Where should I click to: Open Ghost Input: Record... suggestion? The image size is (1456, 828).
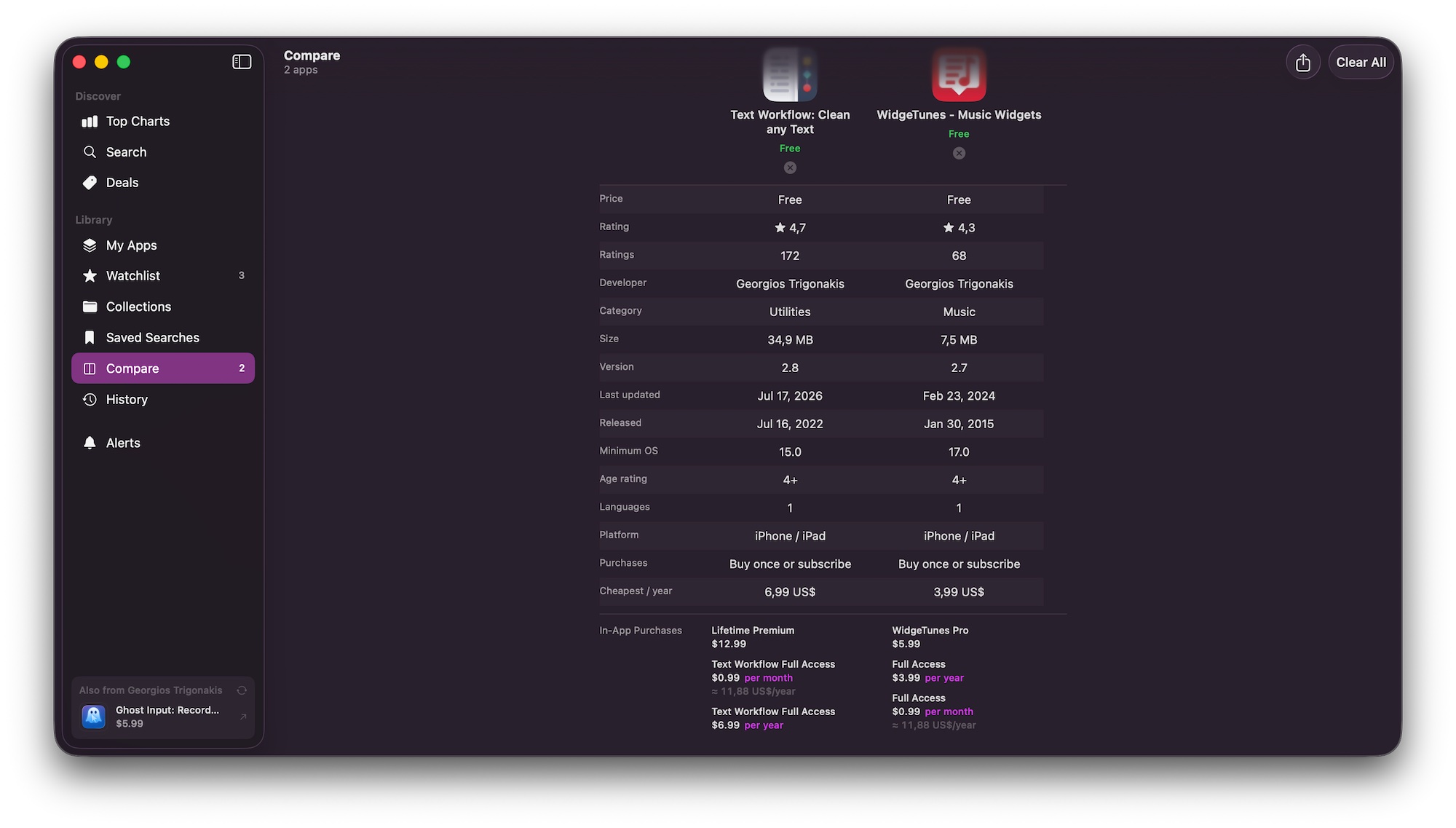(x=163, y=717)
